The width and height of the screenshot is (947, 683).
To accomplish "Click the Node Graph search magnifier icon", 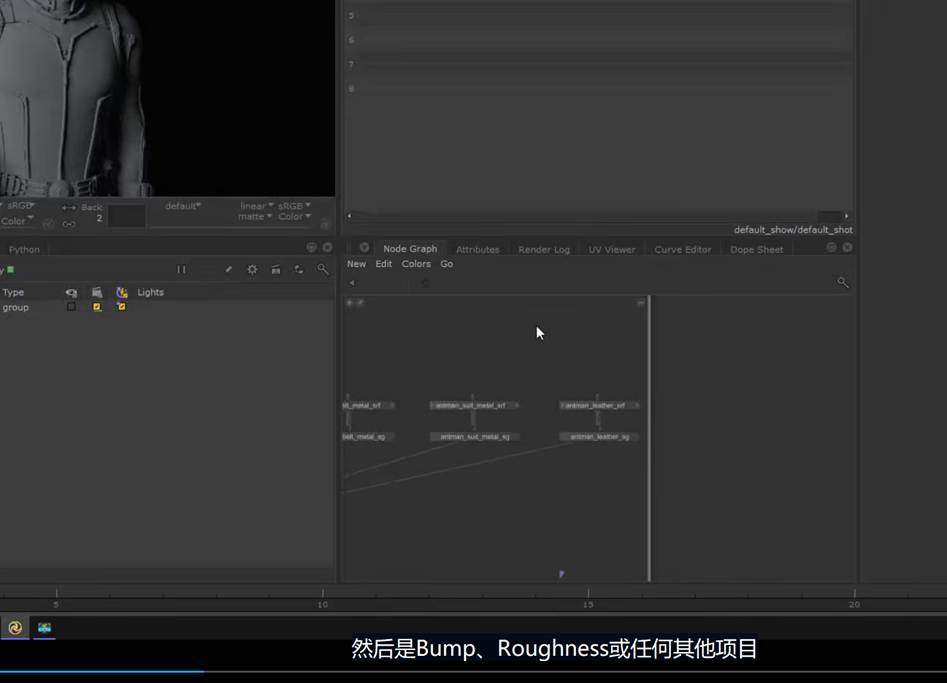I will pyautogui.click(x=842, y=283).
